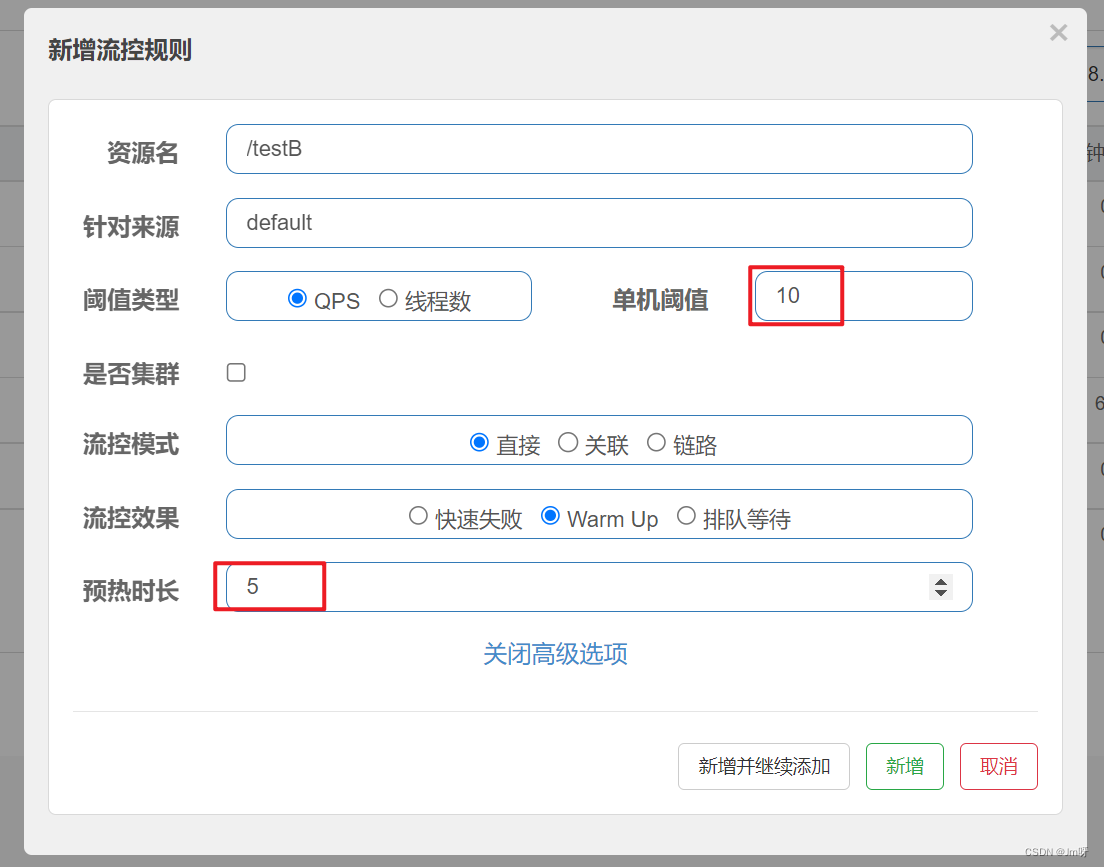
Task: Close the 新增流控规则 dialog
Action: 1058,32
